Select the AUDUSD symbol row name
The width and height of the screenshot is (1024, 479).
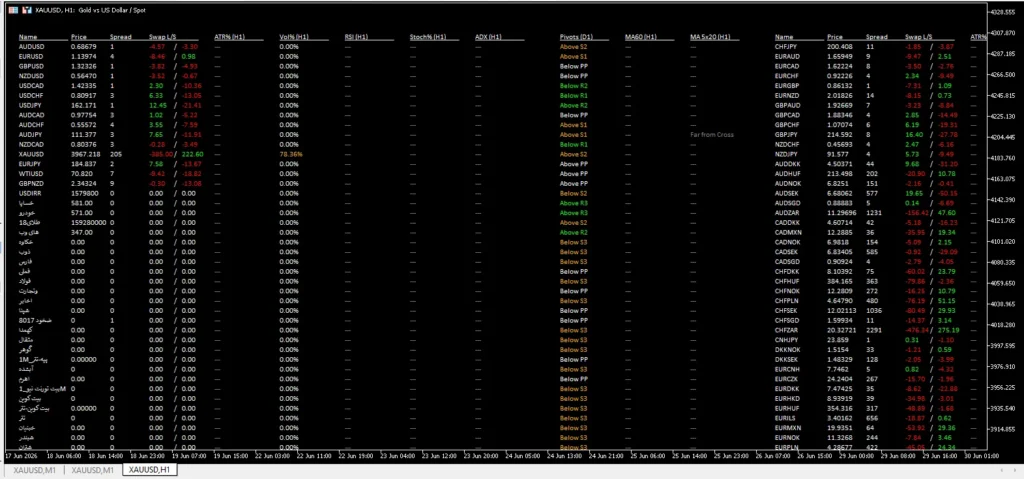click(31, 47)
